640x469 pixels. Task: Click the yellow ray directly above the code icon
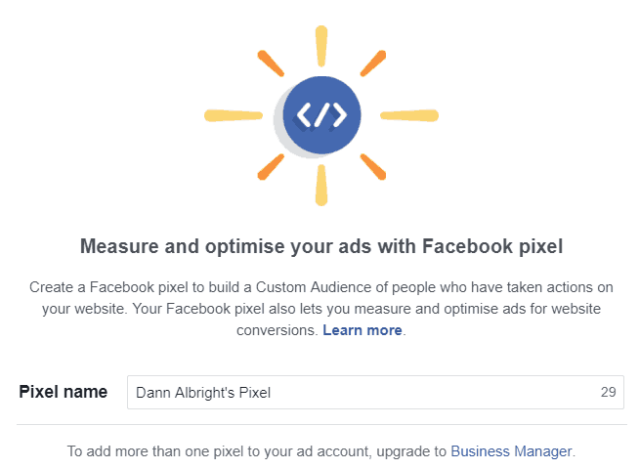[321, 46]
